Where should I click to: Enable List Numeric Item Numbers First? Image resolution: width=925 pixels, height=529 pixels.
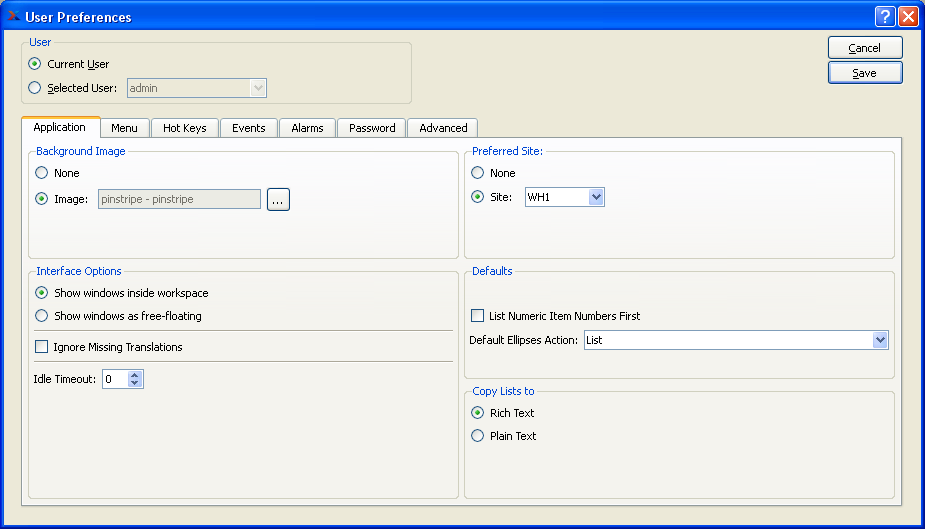477,316
